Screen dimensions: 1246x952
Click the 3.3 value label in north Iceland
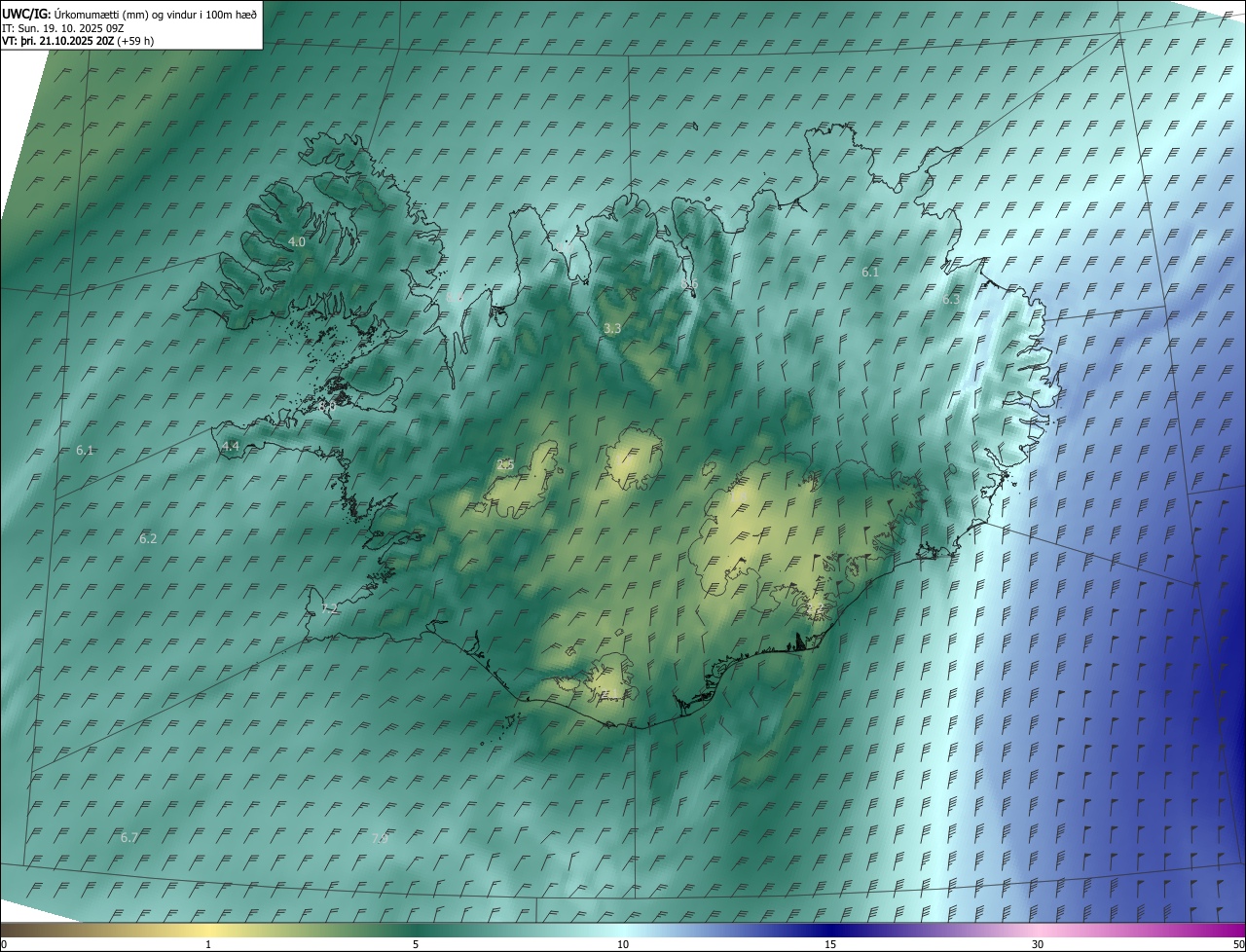612,329
